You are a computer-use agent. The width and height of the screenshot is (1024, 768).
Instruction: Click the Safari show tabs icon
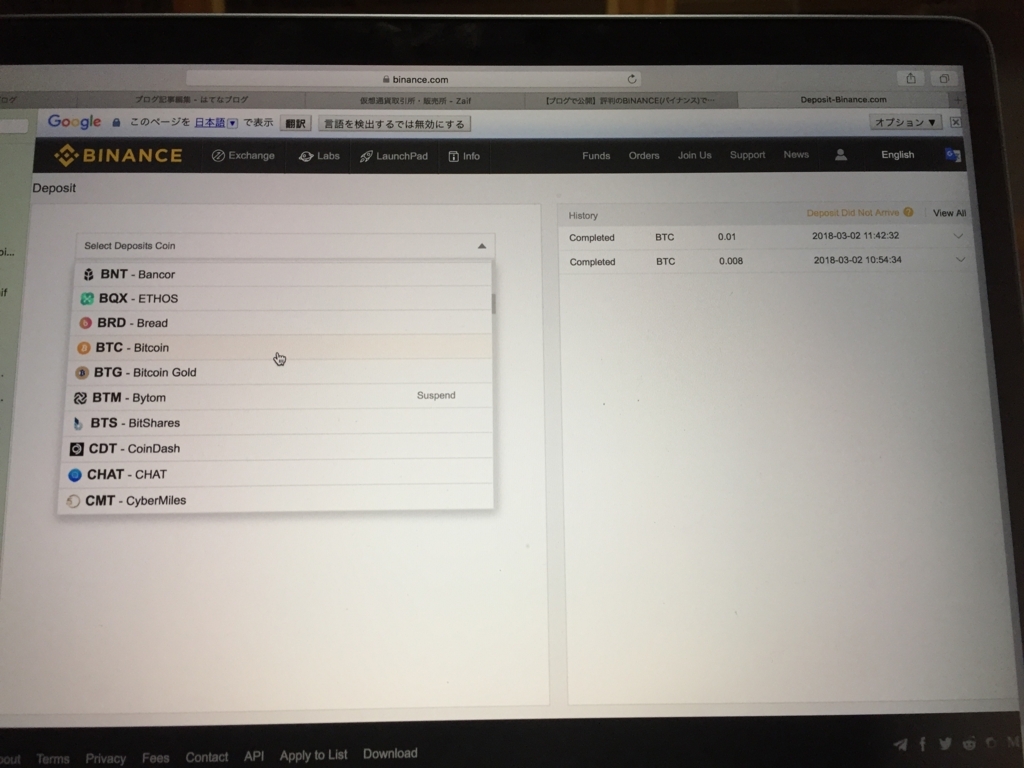944,78
